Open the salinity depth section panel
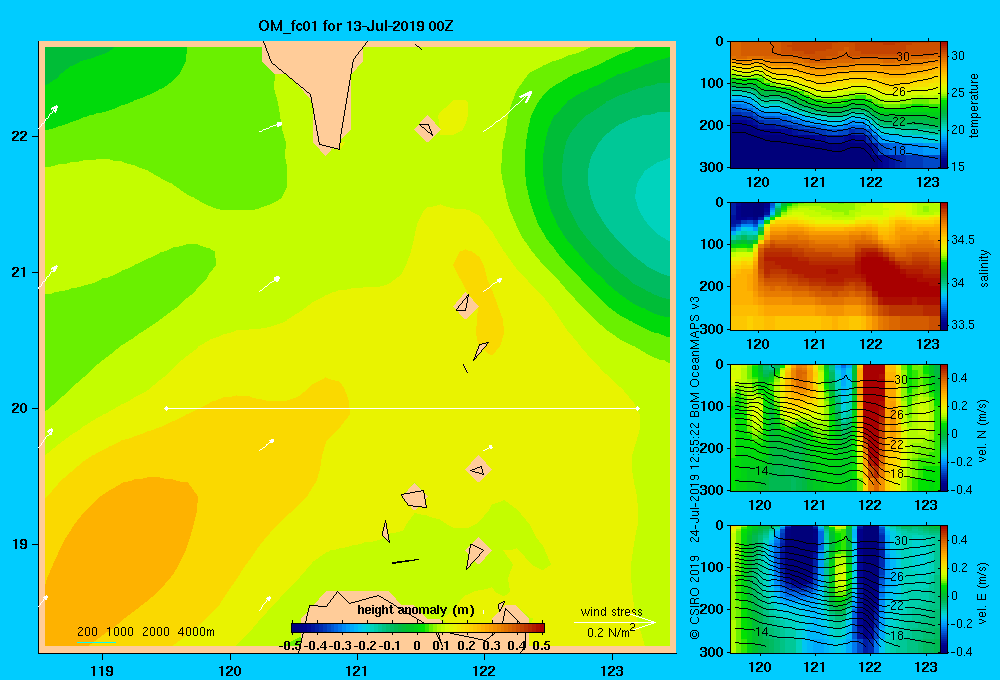 coord(835,266)
